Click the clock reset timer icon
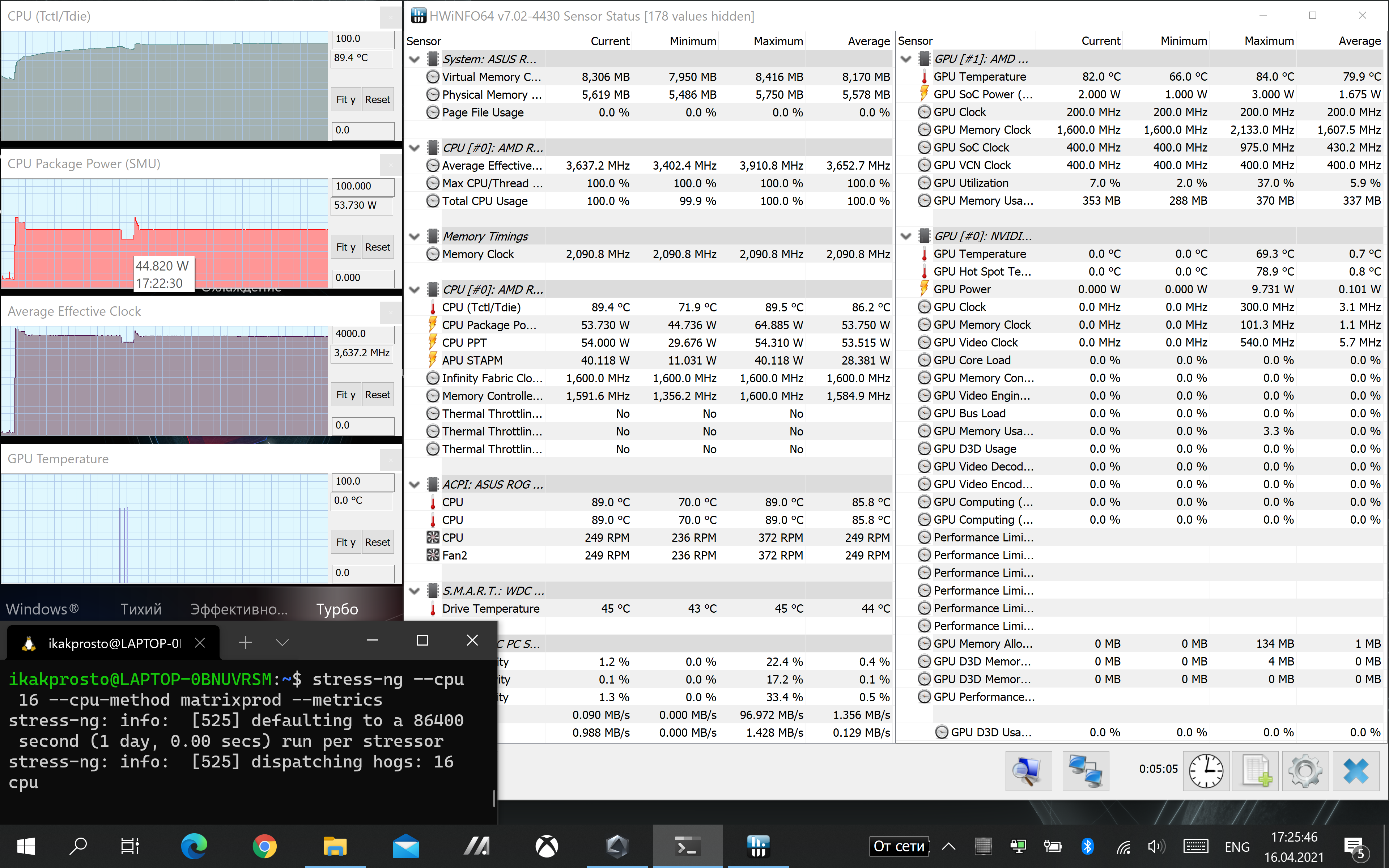The width and height of the screenshot is (1389, 868). [1206, 770]
